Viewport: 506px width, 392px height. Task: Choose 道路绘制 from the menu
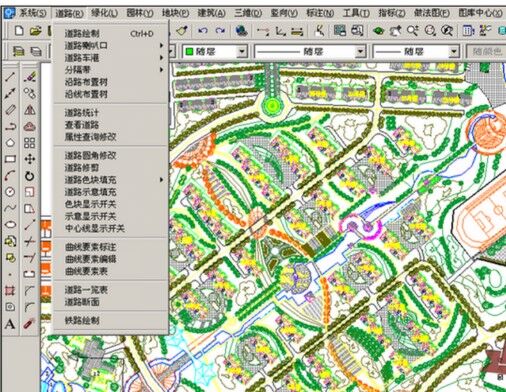111,33
